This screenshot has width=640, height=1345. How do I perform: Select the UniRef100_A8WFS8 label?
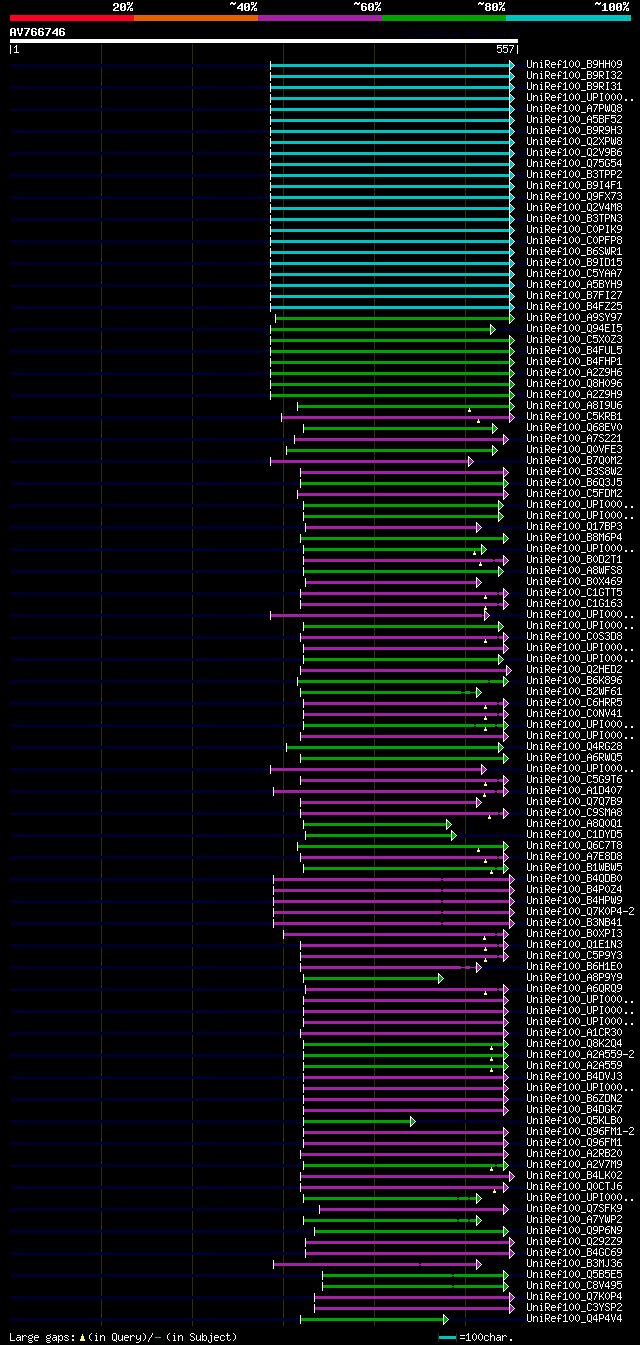tap(576, 571)
